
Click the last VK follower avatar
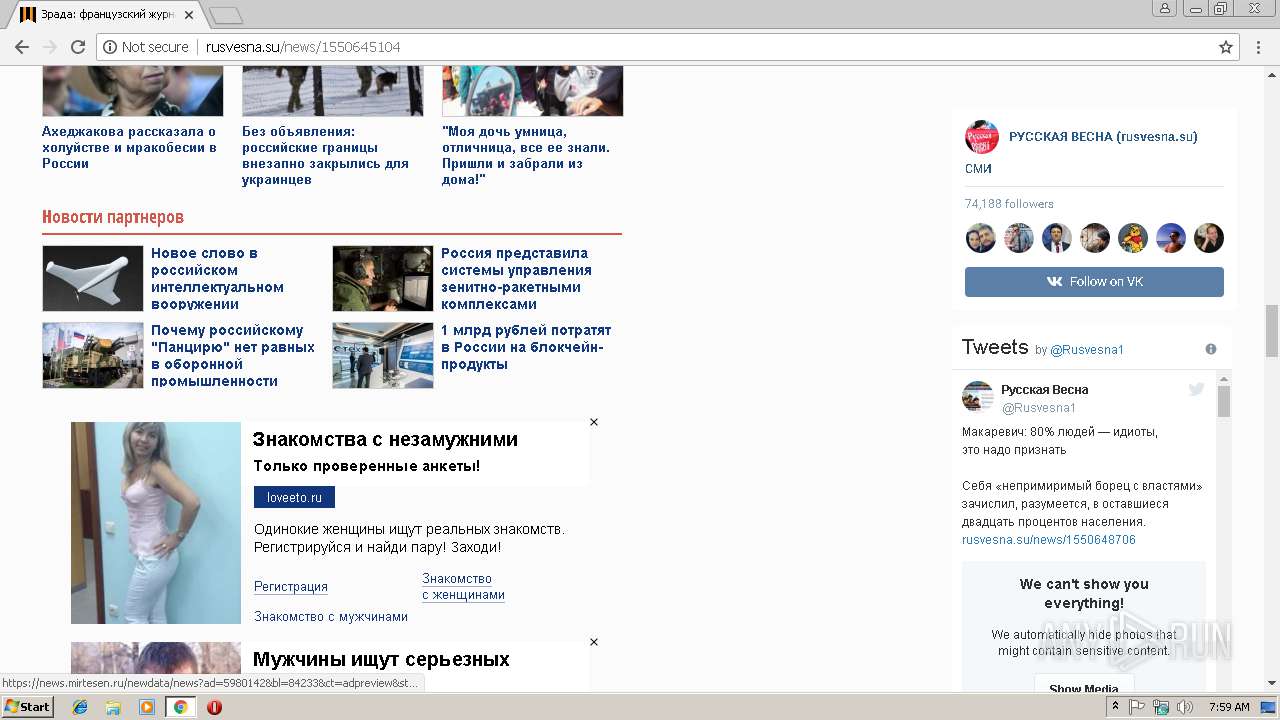click(x=1209, y=238)
